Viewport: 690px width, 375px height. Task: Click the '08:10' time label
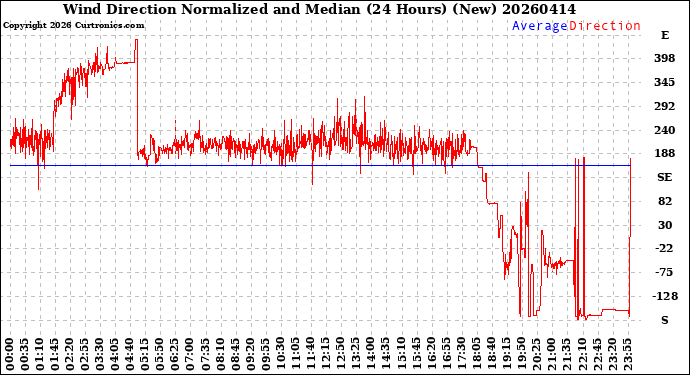coord(220,355)
